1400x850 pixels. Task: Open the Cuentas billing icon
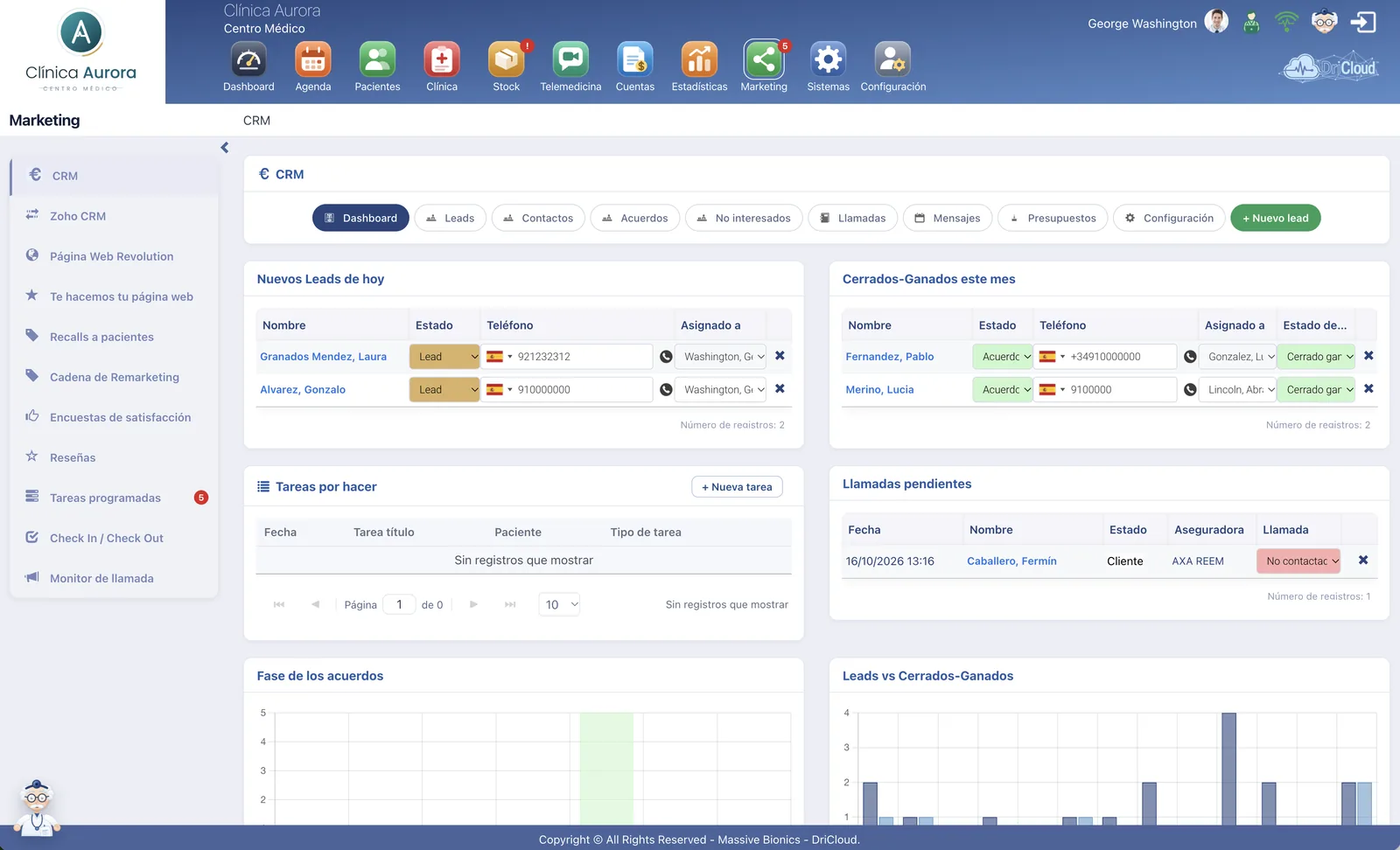click(635, 60)
